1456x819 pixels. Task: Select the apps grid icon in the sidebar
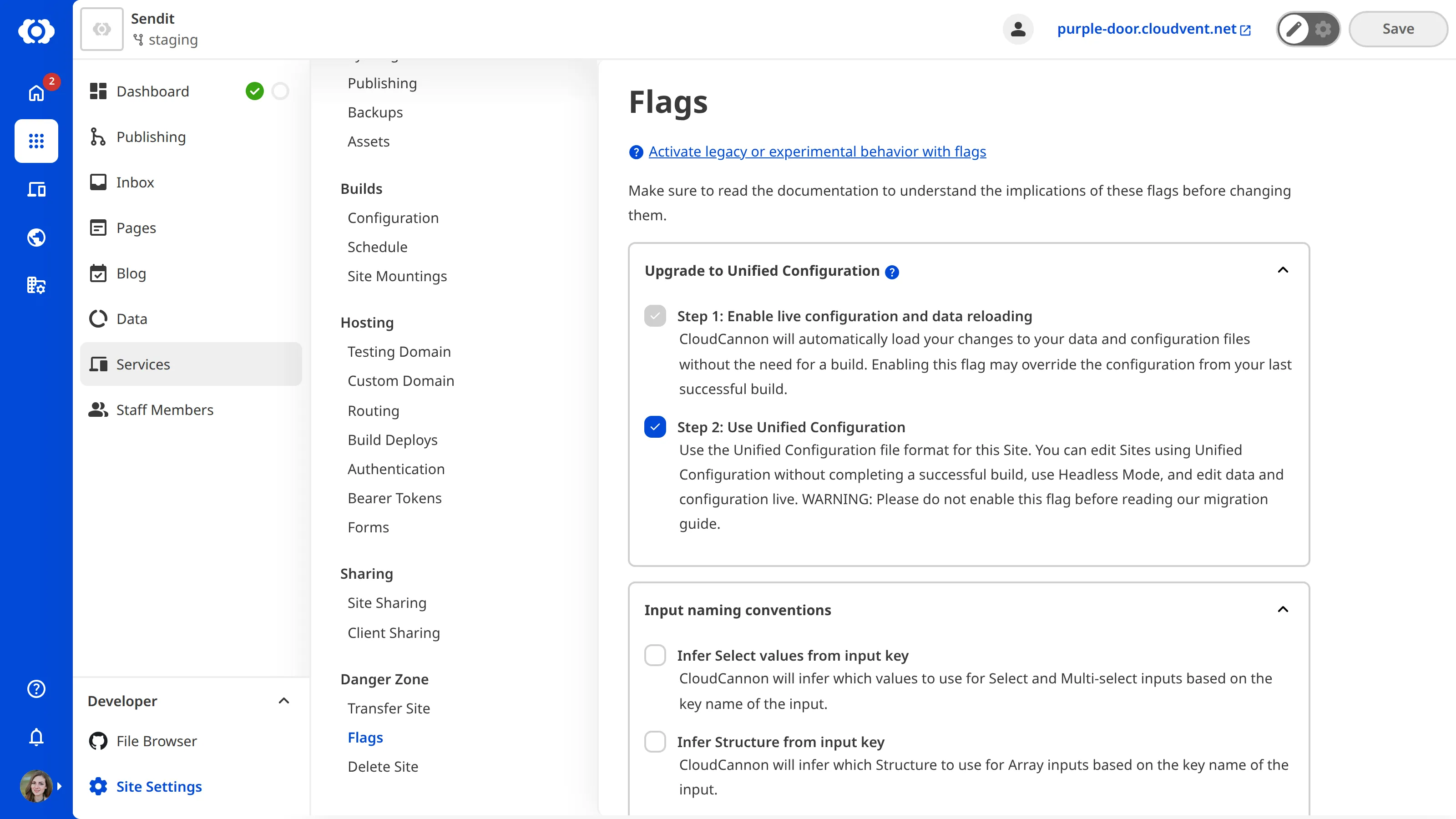(36, 141)
